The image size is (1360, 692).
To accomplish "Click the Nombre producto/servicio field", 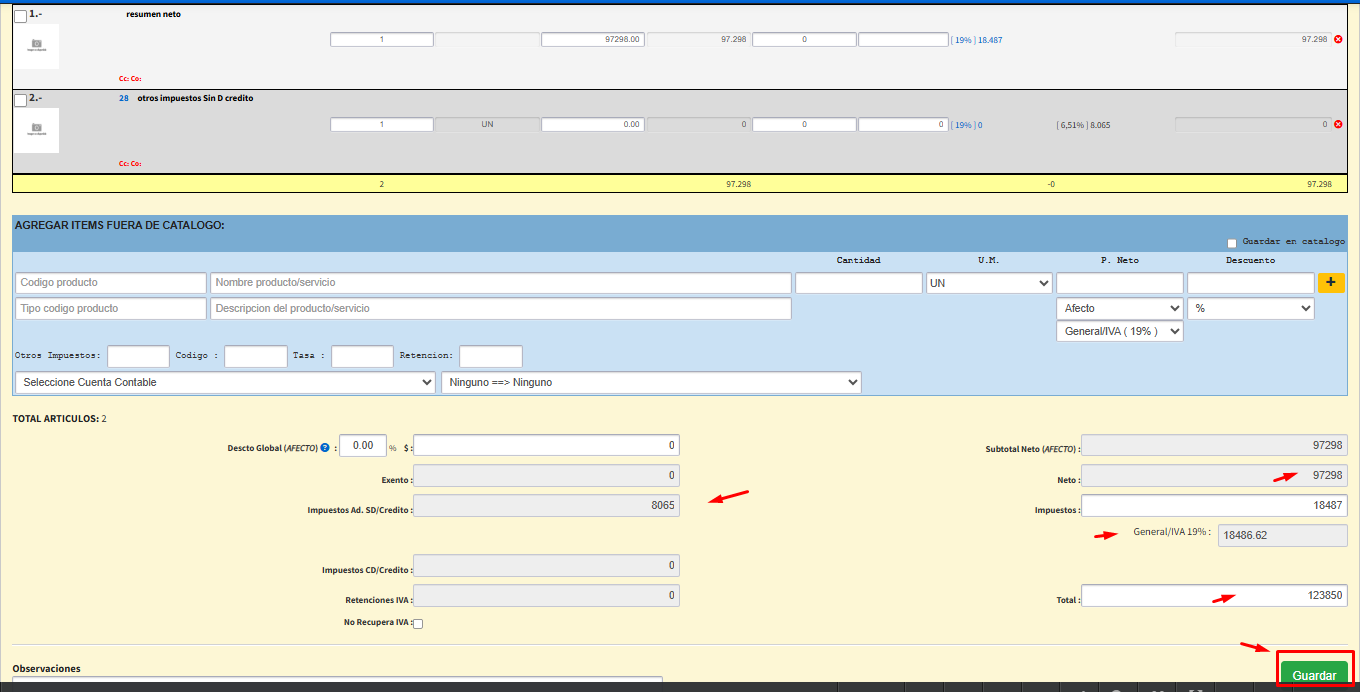I will click(x=500, y=283).
